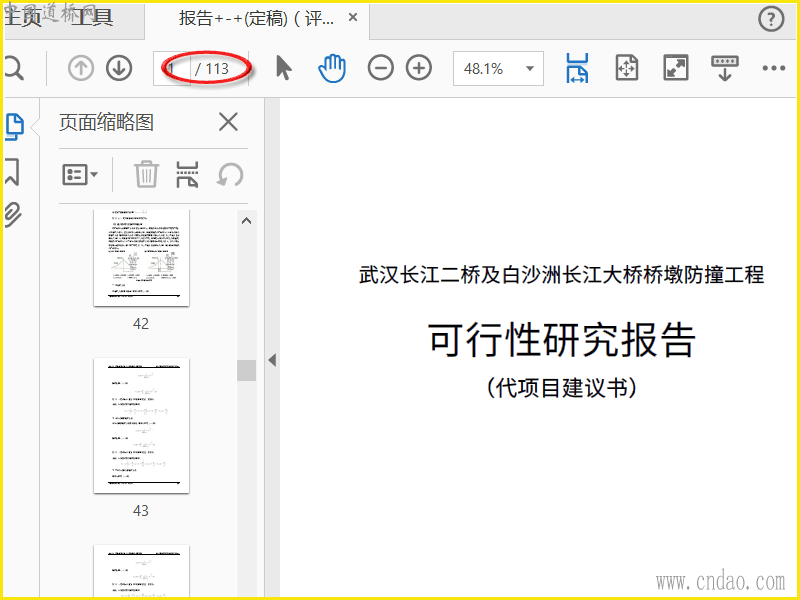Zoom in with the plus button
This screenshot has height=600, width=800.
point(419,68)
